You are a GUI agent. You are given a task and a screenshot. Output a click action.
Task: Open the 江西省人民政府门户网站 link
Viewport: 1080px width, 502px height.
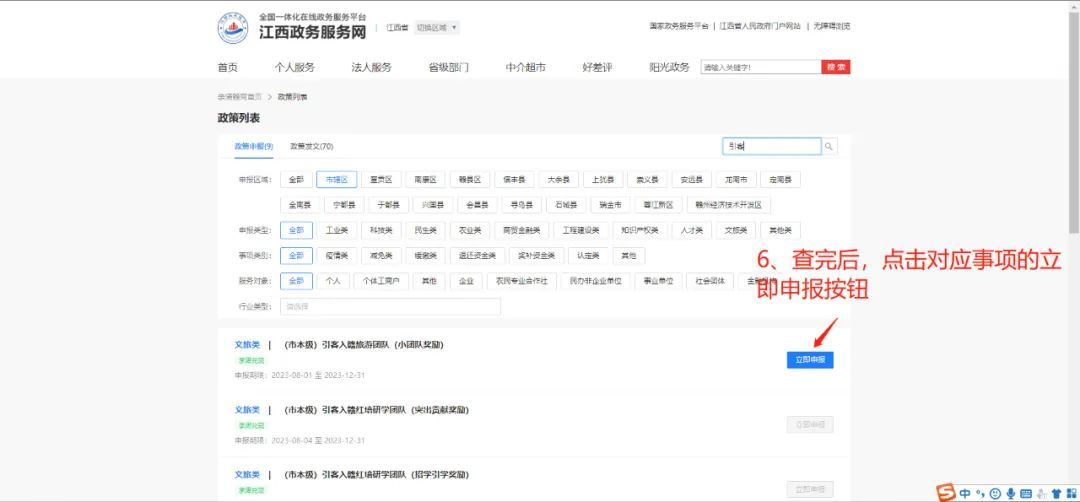click(x=760, y=26)
